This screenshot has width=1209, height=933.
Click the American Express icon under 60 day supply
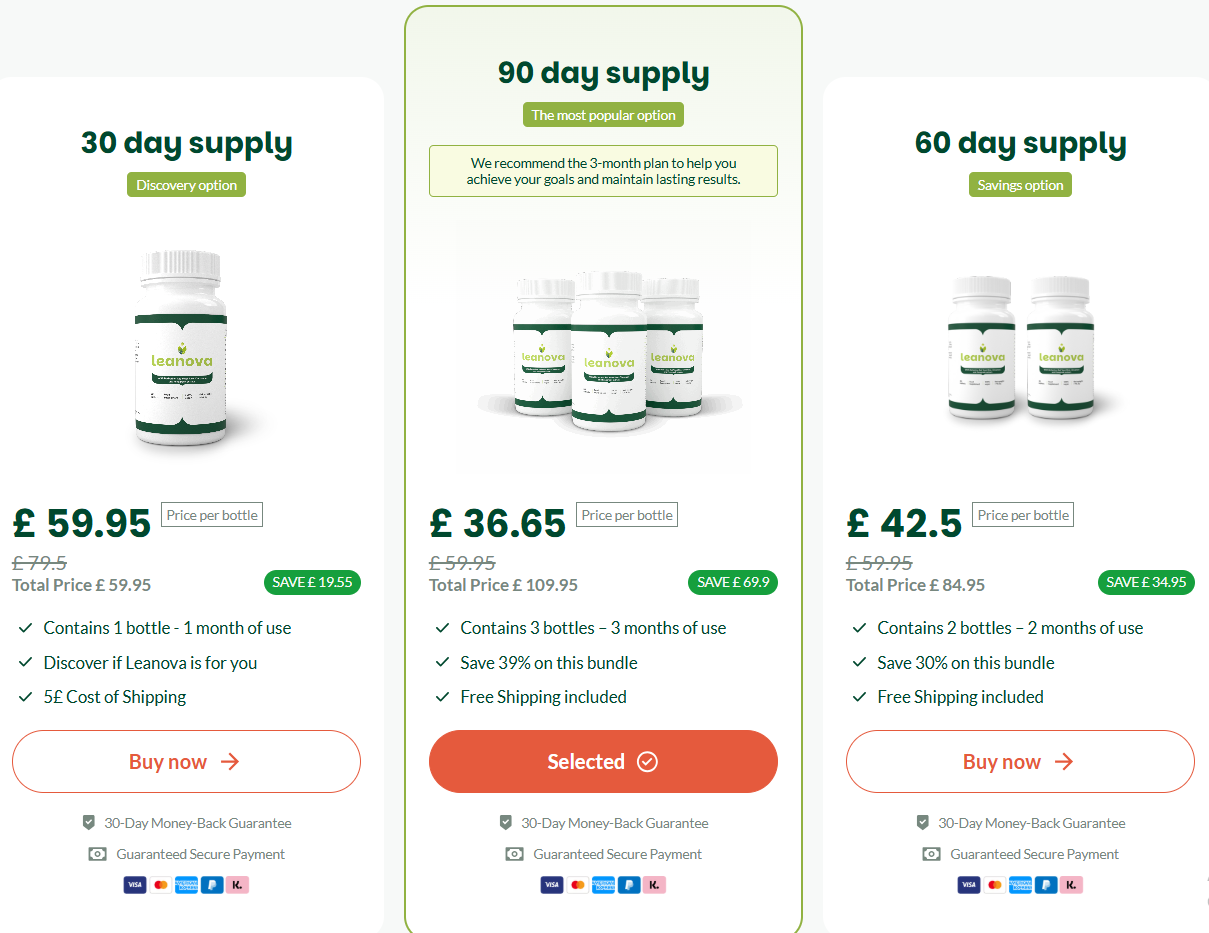pos(1020,885)
